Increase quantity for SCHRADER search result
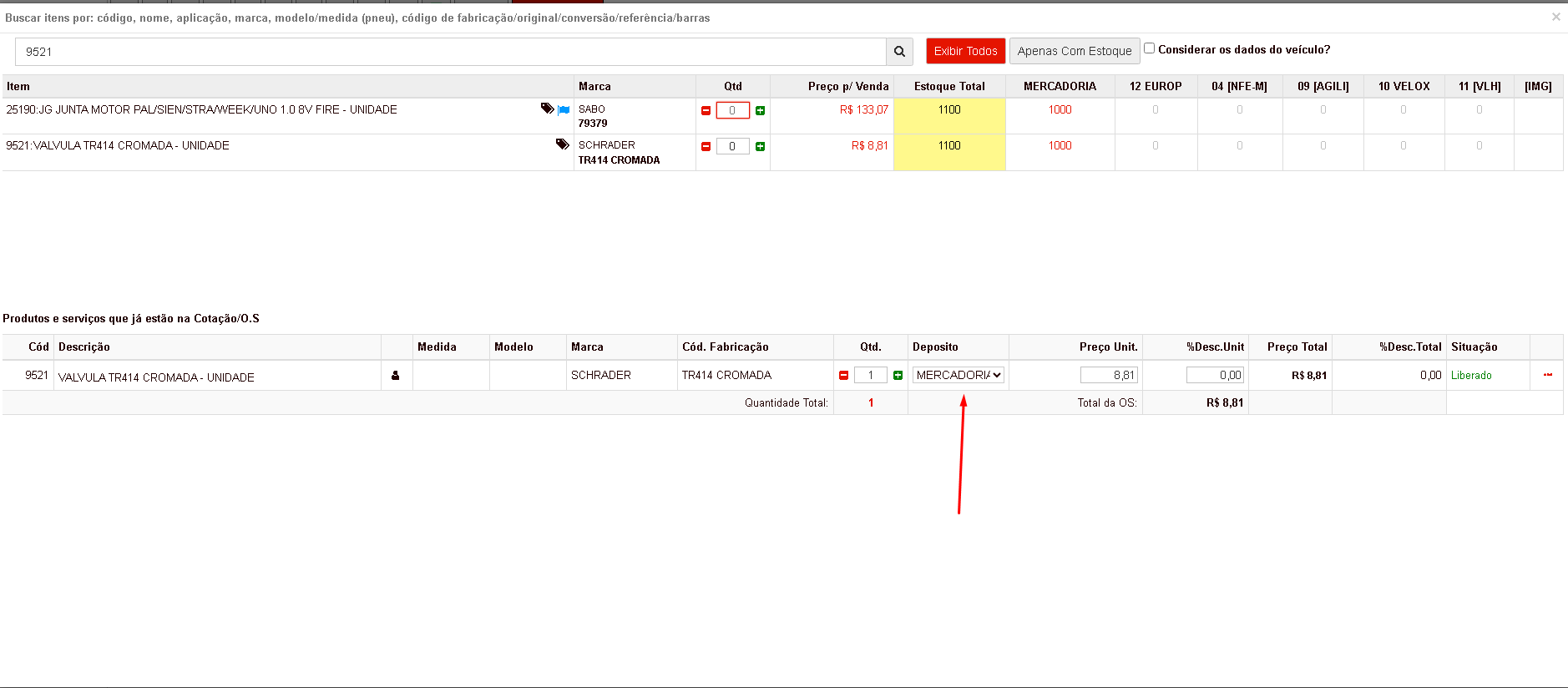This screenshot has width=1568, height=688. coord(760,146)
